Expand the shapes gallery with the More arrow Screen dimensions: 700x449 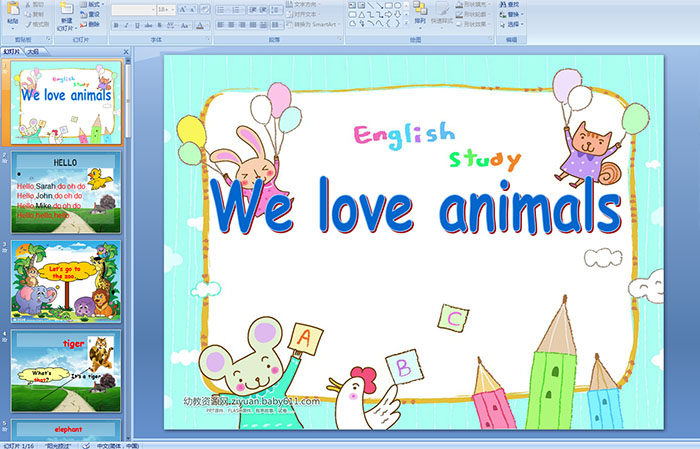point(406,23)
